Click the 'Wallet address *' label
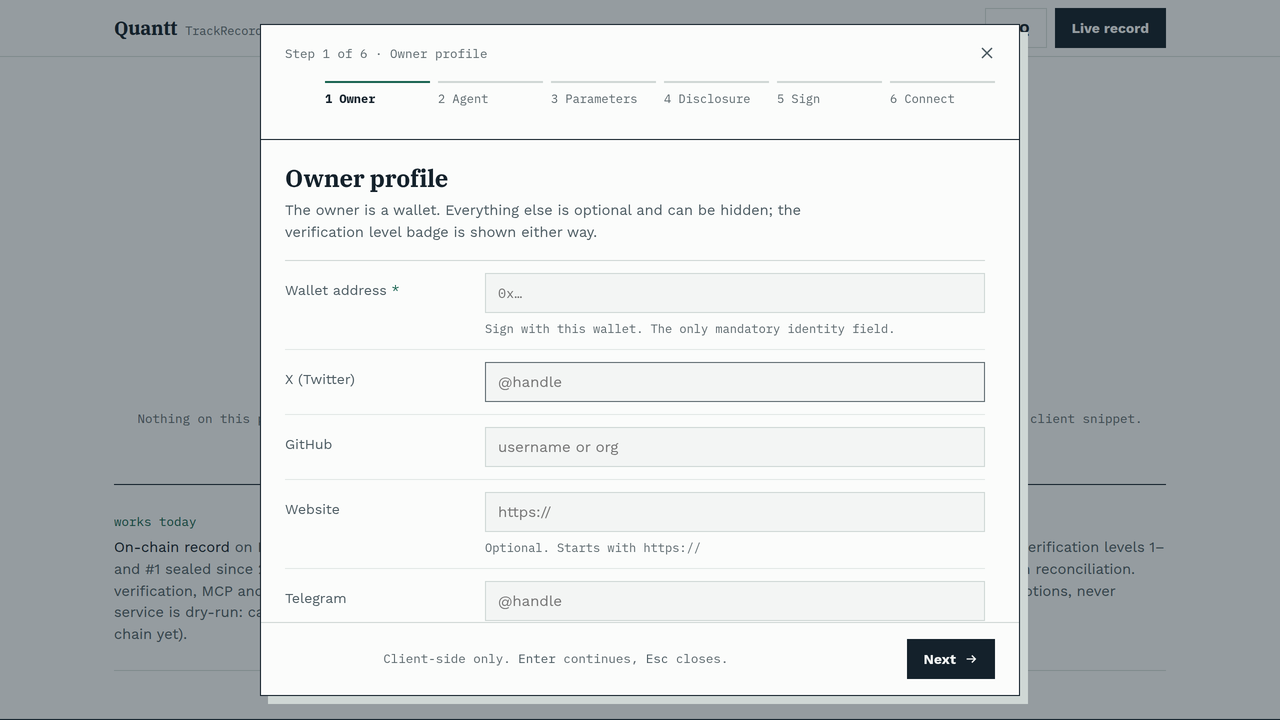This screenshot has width=1280, height=720. [342, 290]
